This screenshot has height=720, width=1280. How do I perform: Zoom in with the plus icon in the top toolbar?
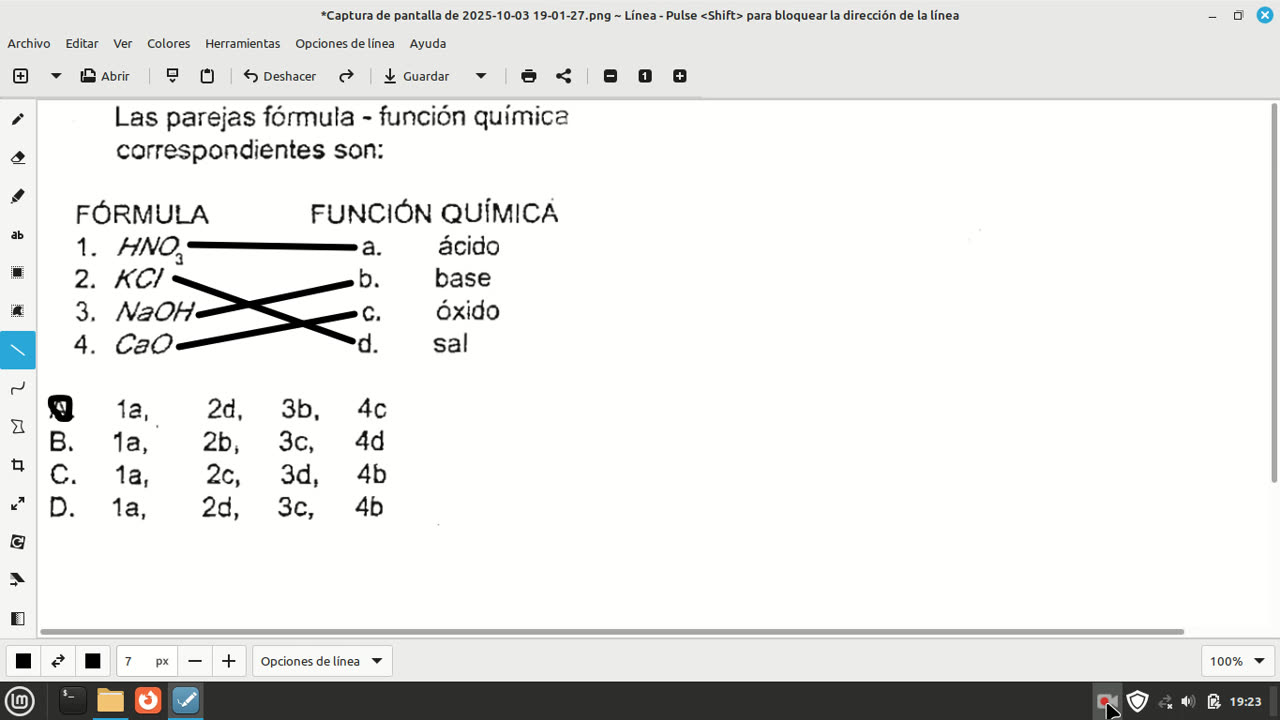(x=680, y=76)
